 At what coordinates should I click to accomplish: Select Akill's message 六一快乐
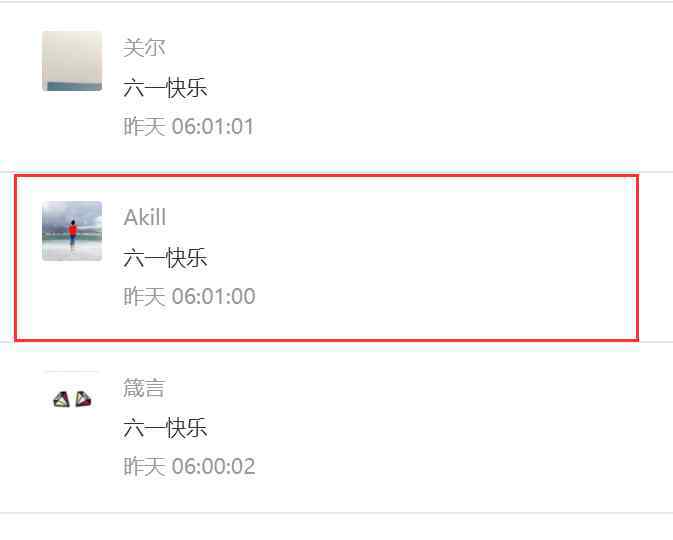(165, 258)
